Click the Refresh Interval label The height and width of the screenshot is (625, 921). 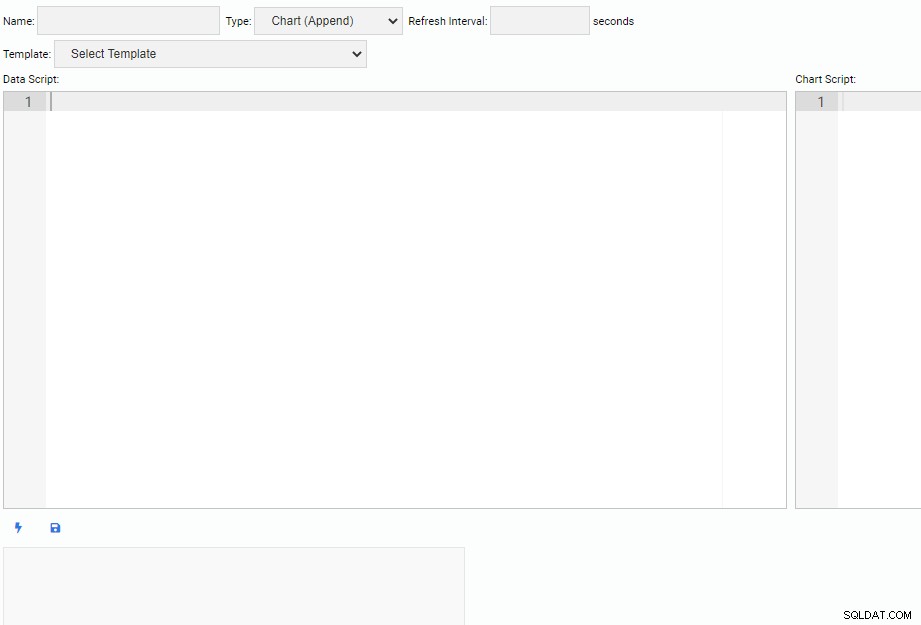tap(448, 21)
